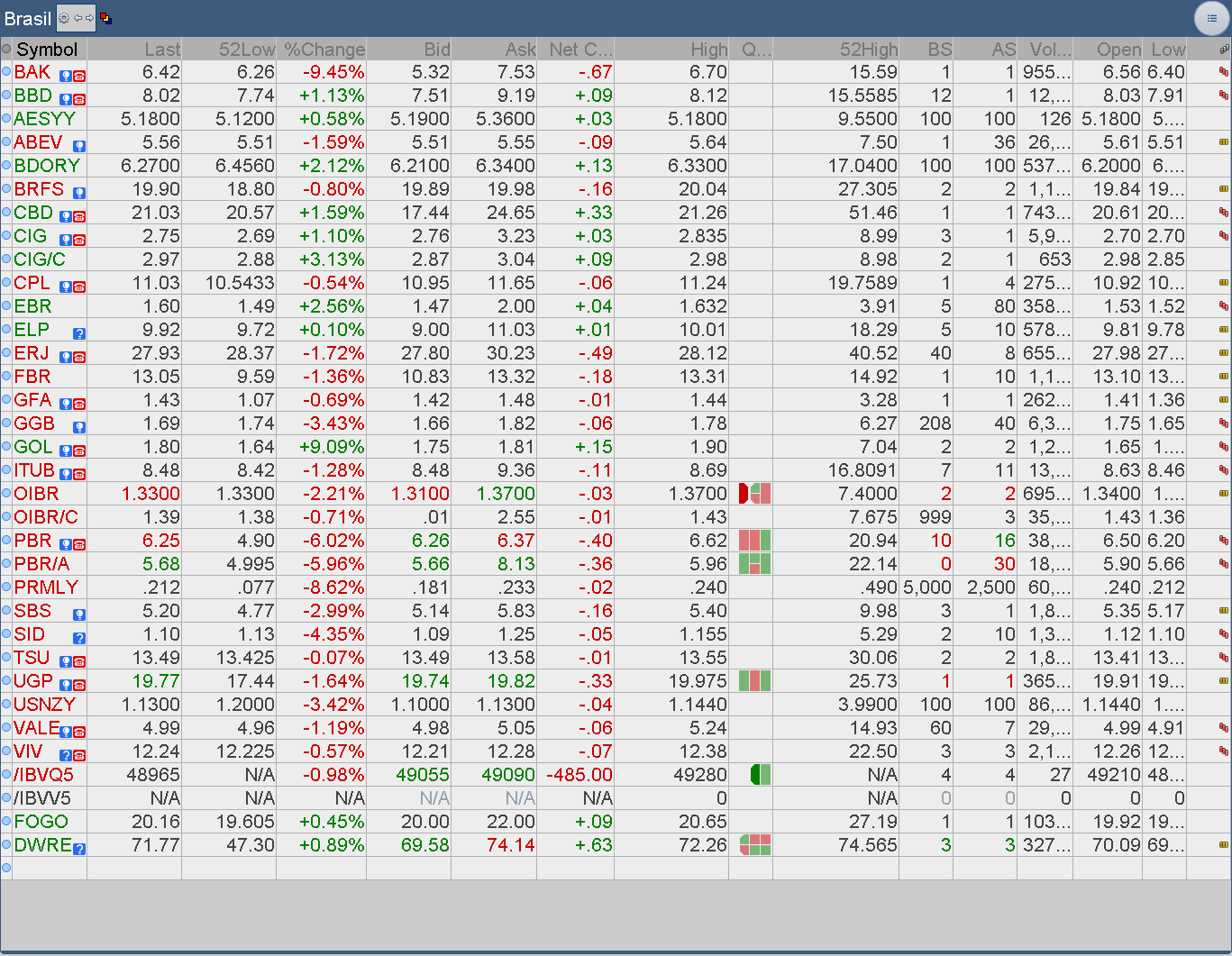Click the lightbulb icon next to SBS
The width and height of the screenshot is (1232, 956).
click(79, 615)
